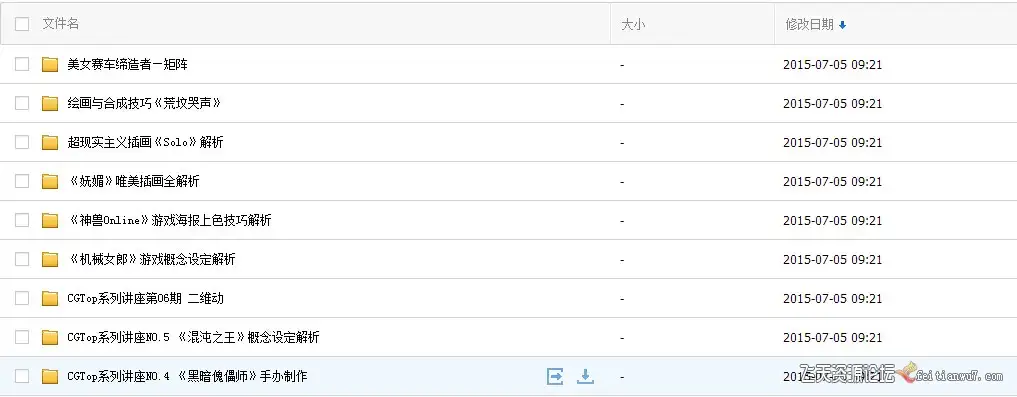This screenshot has height=397, width=1017.
Task: Click the folder icon for 《神兽Online》游戏海报
Action: [x=50, y=221]
